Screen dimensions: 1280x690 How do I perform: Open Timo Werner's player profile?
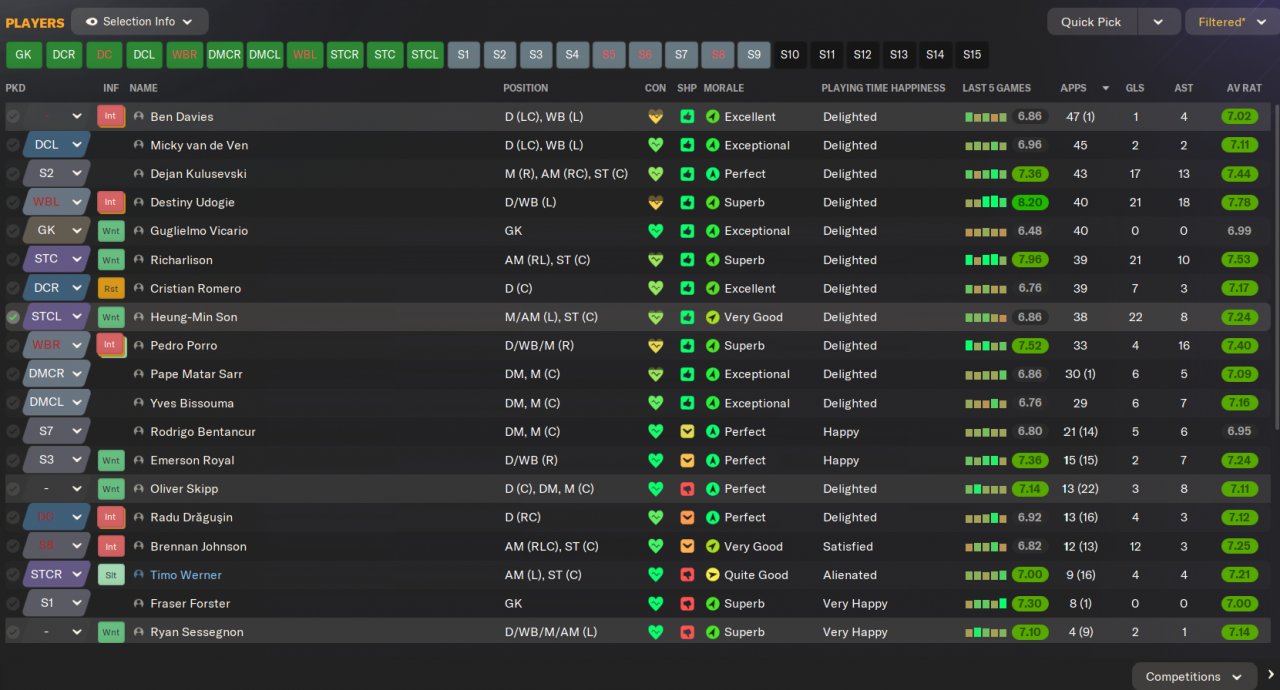click(x=186, y=575)
